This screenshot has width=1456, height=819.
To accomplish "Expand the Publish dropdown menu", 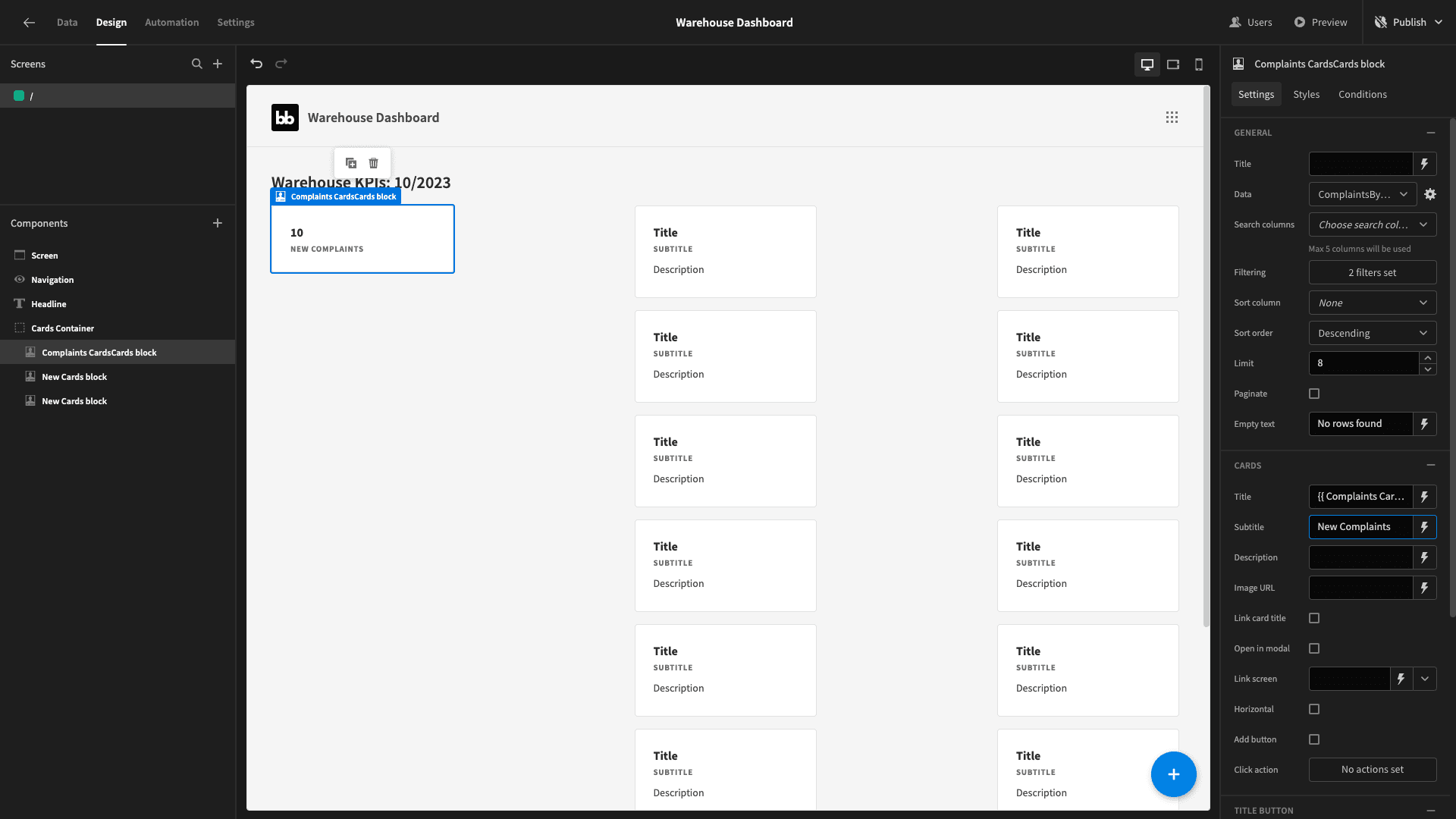I will pos(1439,23).
